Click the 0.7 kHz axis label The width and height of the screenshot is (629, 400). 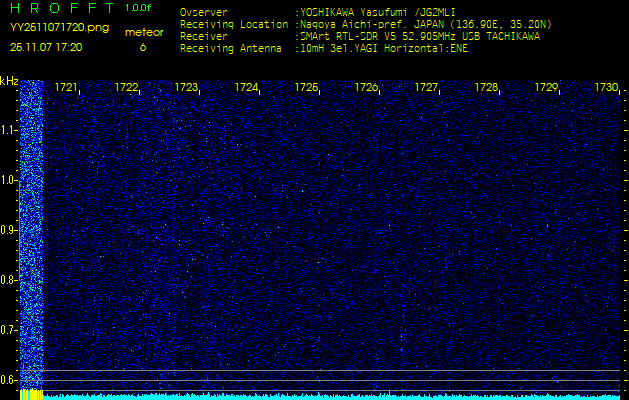pyautogui.click(x=8, y=330)
